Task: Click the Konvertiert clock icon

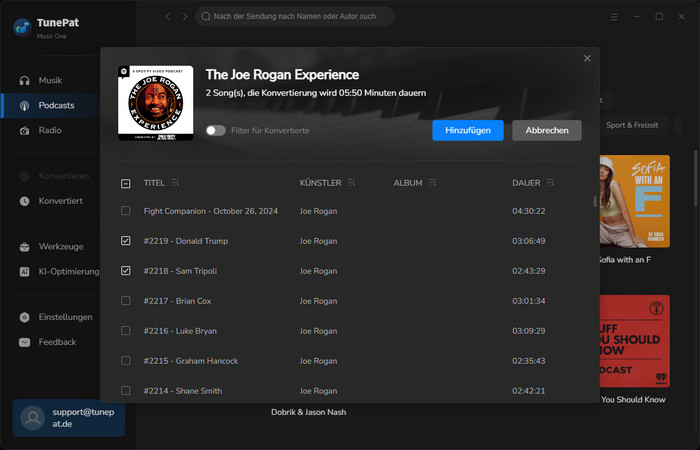Action: (25, 201)
